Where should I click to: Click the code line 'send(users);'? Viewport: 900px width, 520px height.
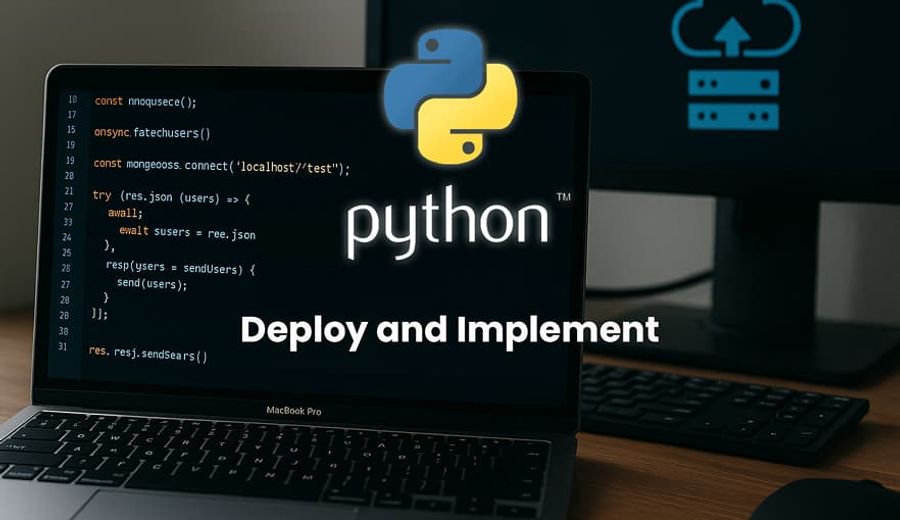[x=152, y=284]
